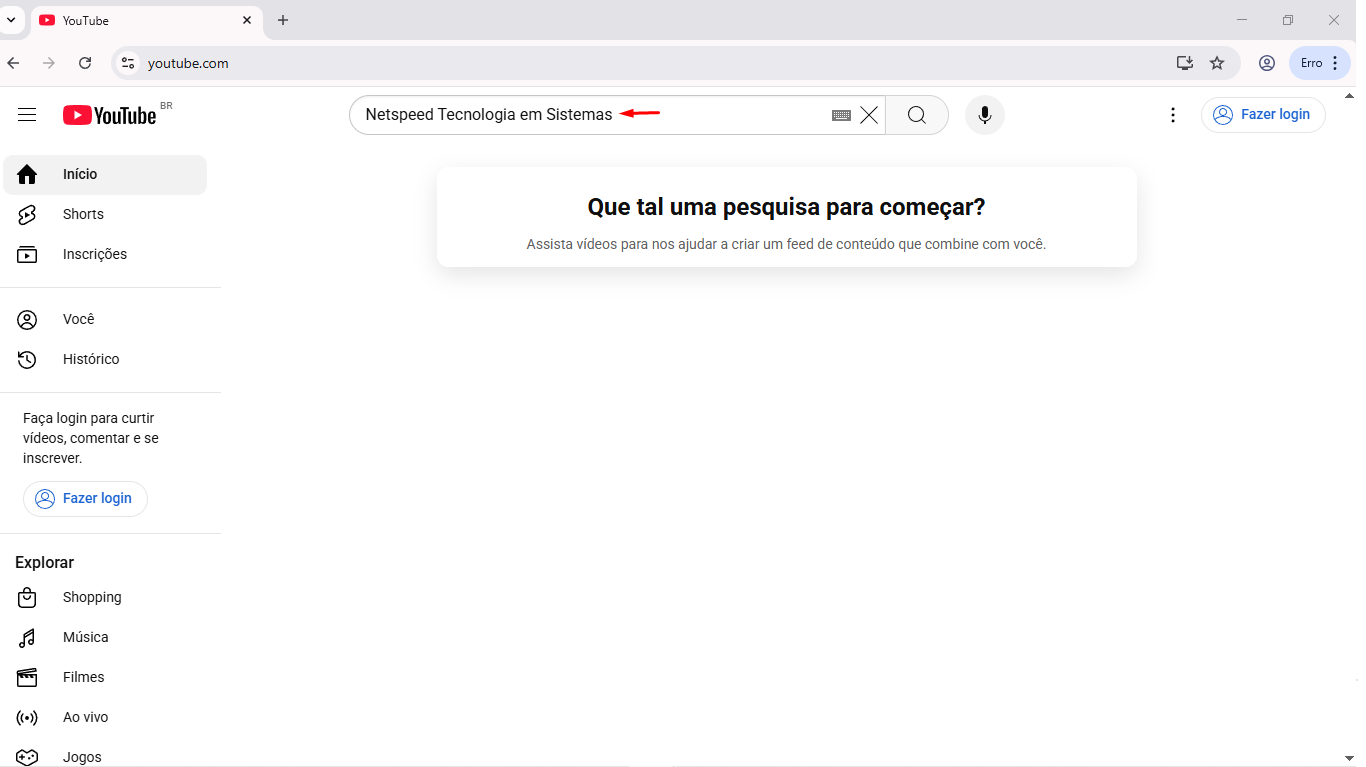The width and height of the screenshot is (1366, 767).
Task: Select Histórico from the sidebar
Action: [x=90, y=359]
